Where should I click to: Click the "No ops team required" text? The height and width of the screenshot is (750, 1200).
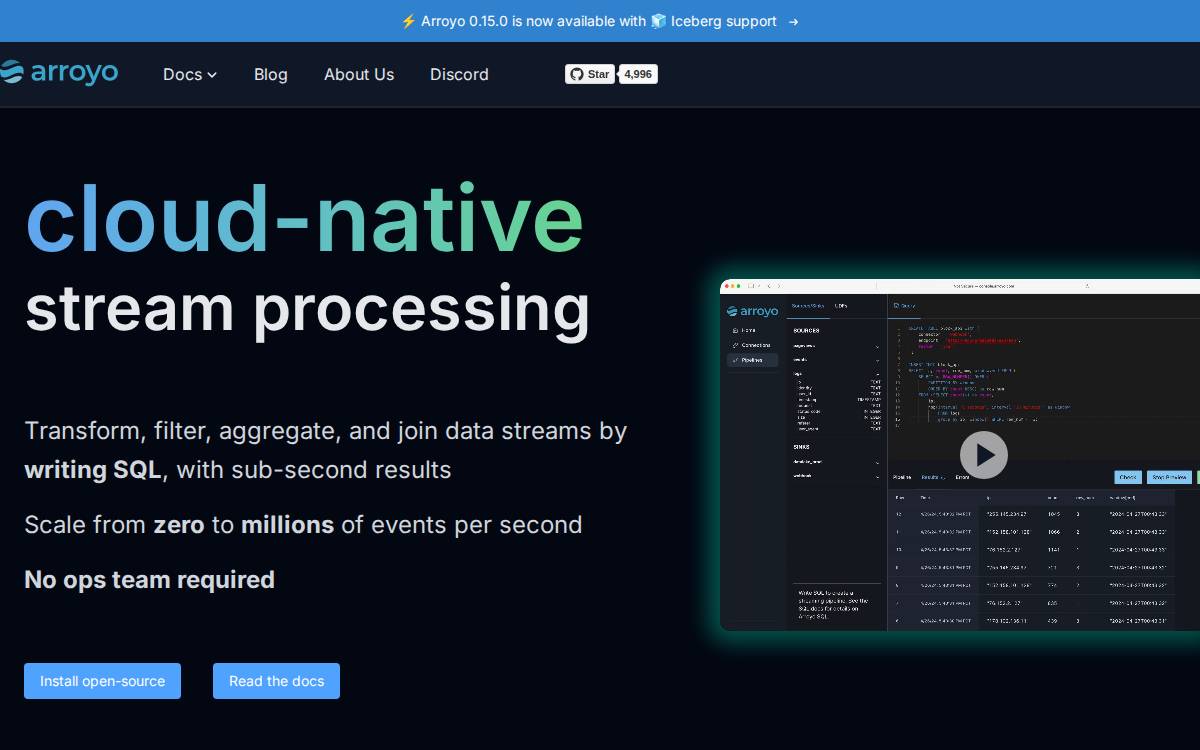pos(149,580)
